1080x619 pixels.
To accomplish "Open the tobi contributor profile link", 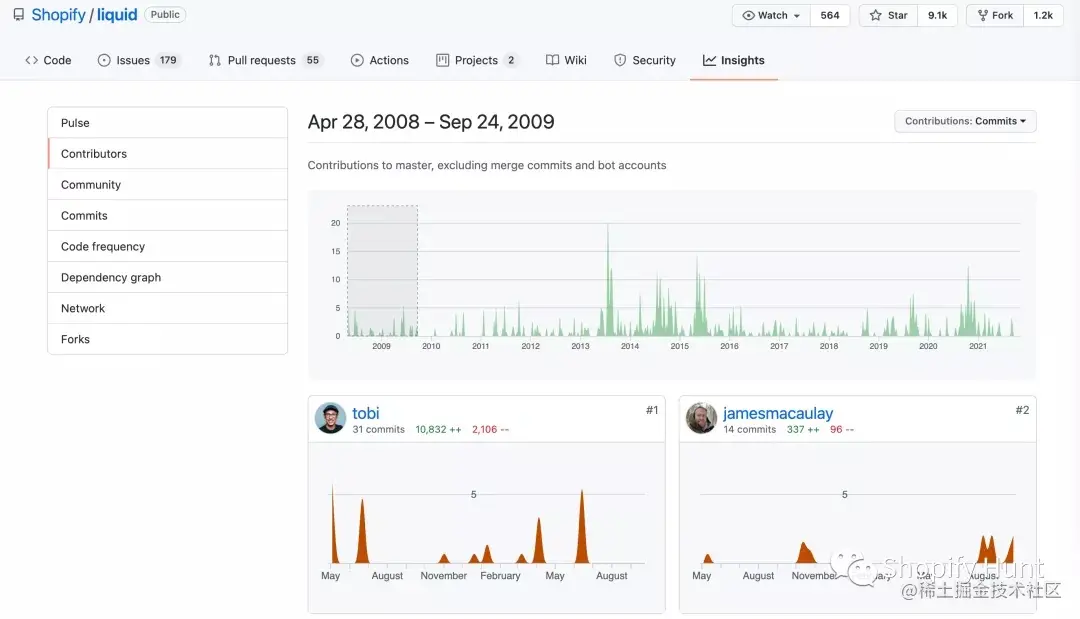I will [366, 413].
